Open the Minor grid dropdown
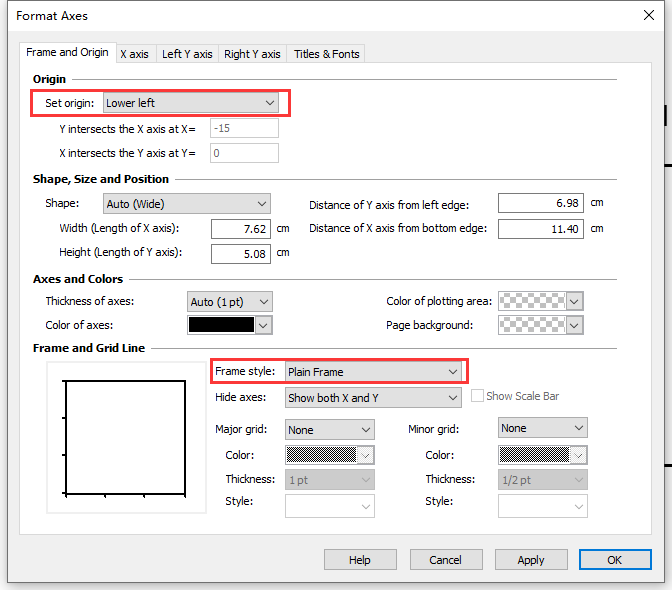This screenshot has width=672, height=590. pyautogui.click(x=542, y=428)
